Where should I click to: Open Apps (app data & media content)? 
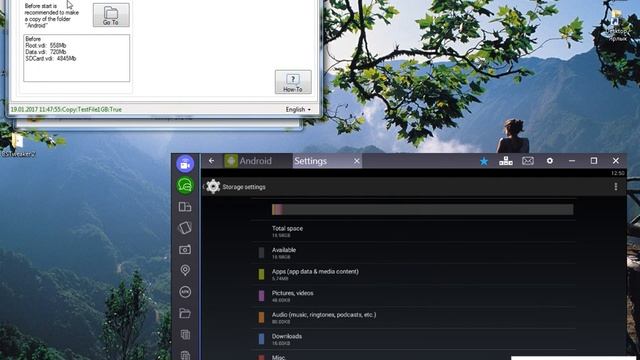pos(413,274)
